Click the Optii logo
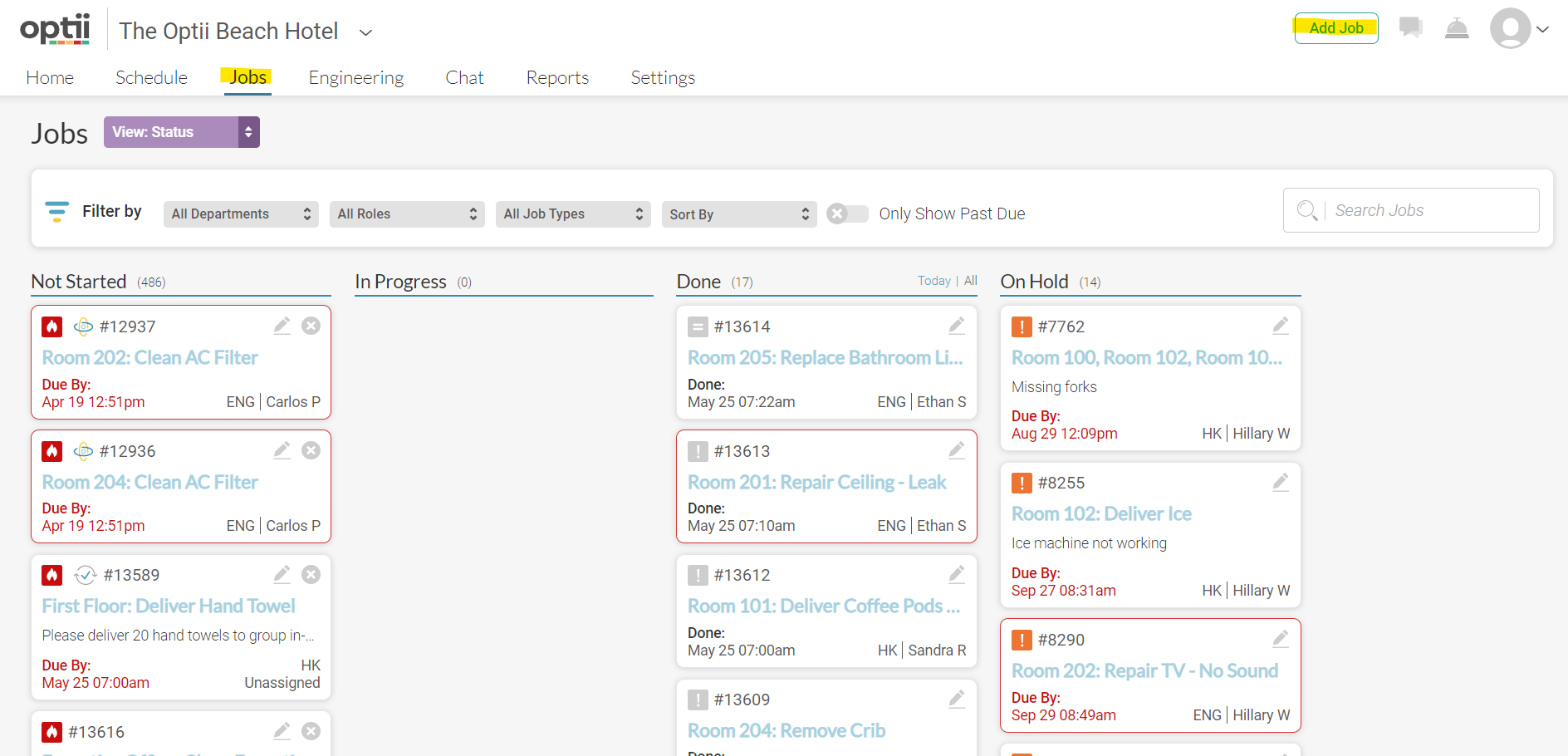This screenshot has height=756, width=1568. pos(55,29)
